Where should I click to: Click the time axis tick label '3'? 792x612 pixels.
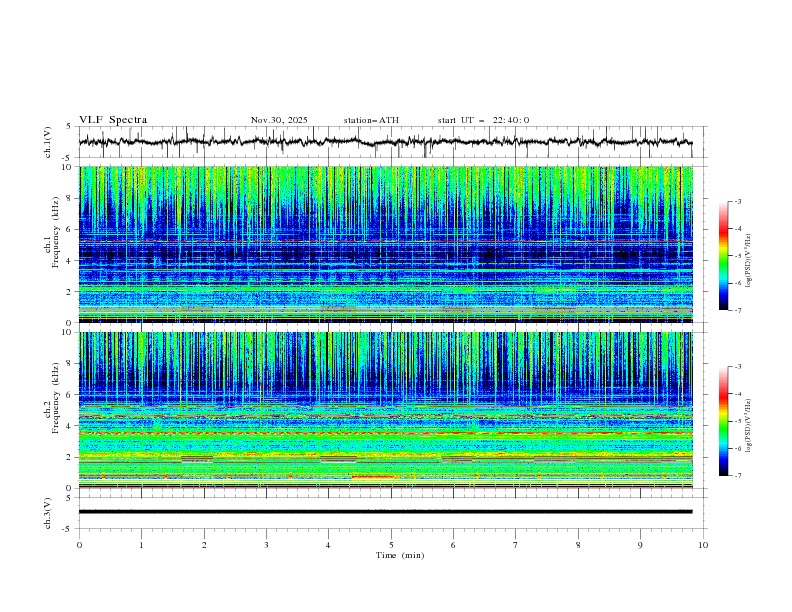[266, 545]
